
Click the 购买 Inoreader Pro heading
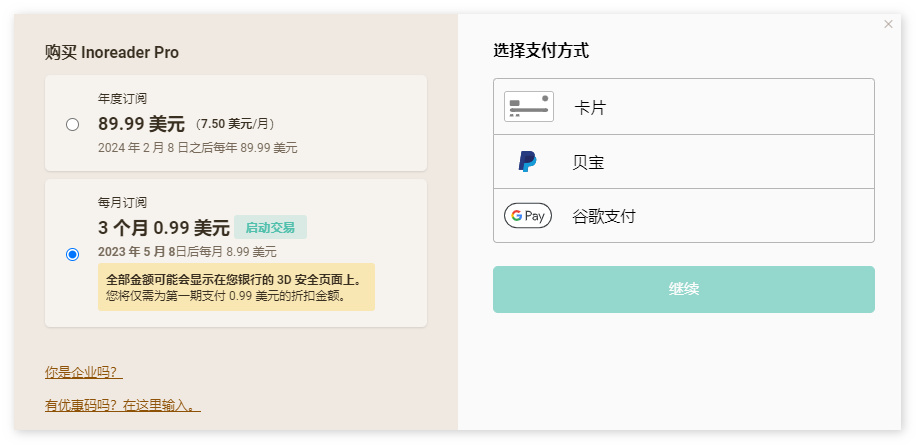coord(112,52)
